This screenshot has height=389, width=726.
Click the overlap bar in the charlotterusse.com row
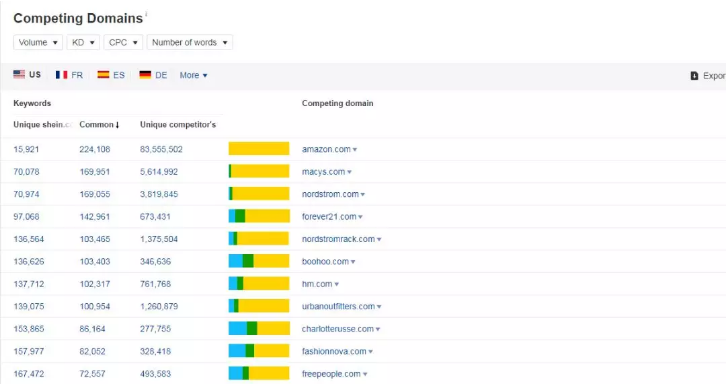coord(259,328)
